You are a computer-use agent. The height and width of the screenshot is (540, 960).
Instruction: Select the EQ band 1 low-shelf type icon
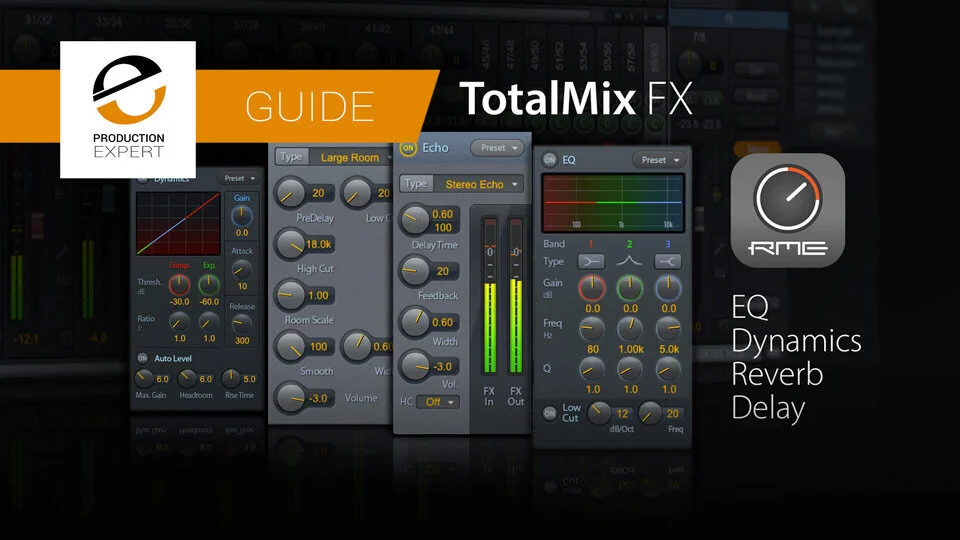click(591, 261)
